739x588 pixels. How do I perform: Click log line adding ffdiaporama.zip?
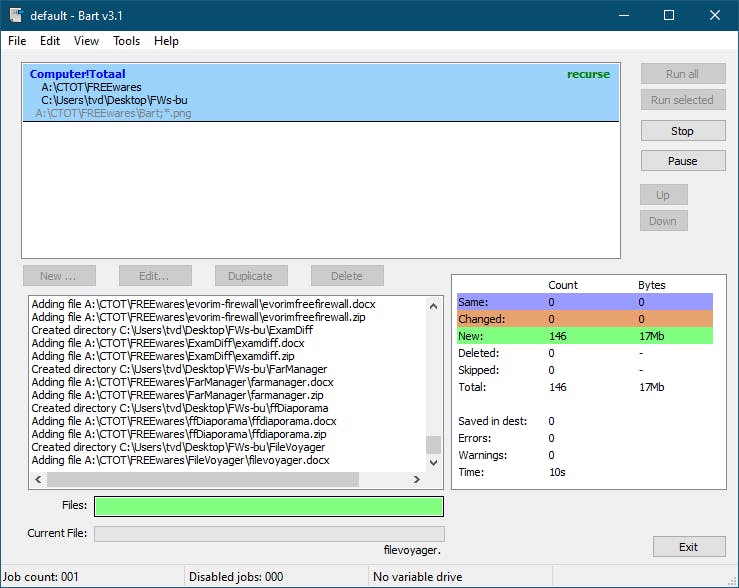point(179,434)
